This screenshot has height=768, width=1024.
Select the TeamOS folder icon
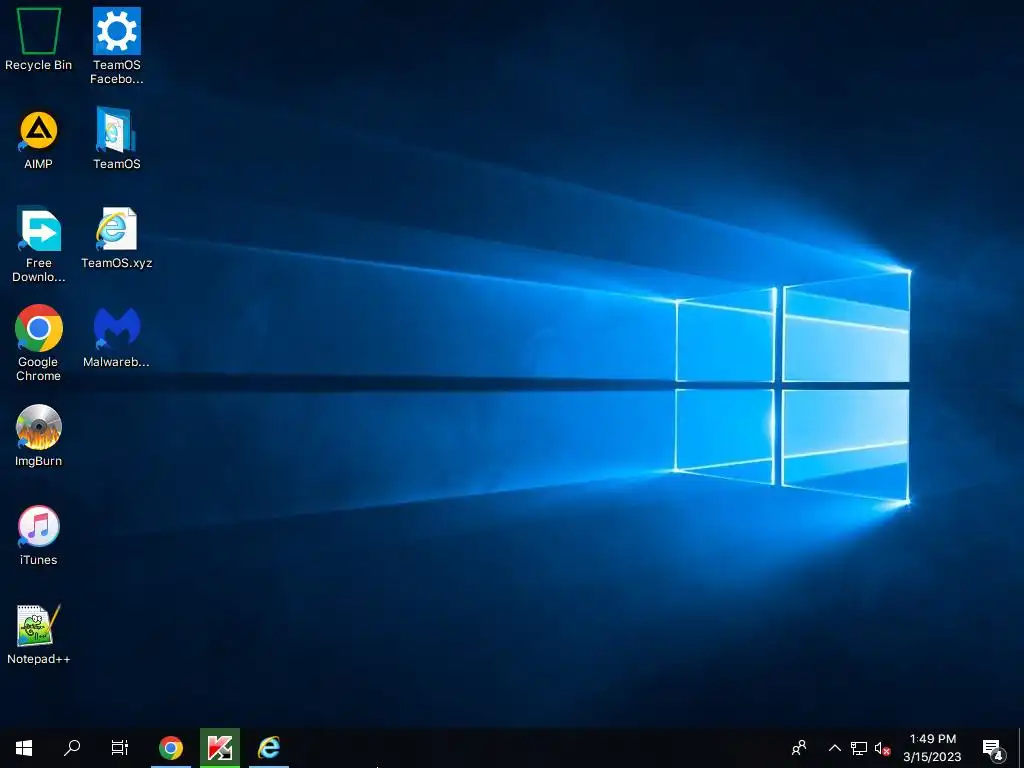point(117,138)
